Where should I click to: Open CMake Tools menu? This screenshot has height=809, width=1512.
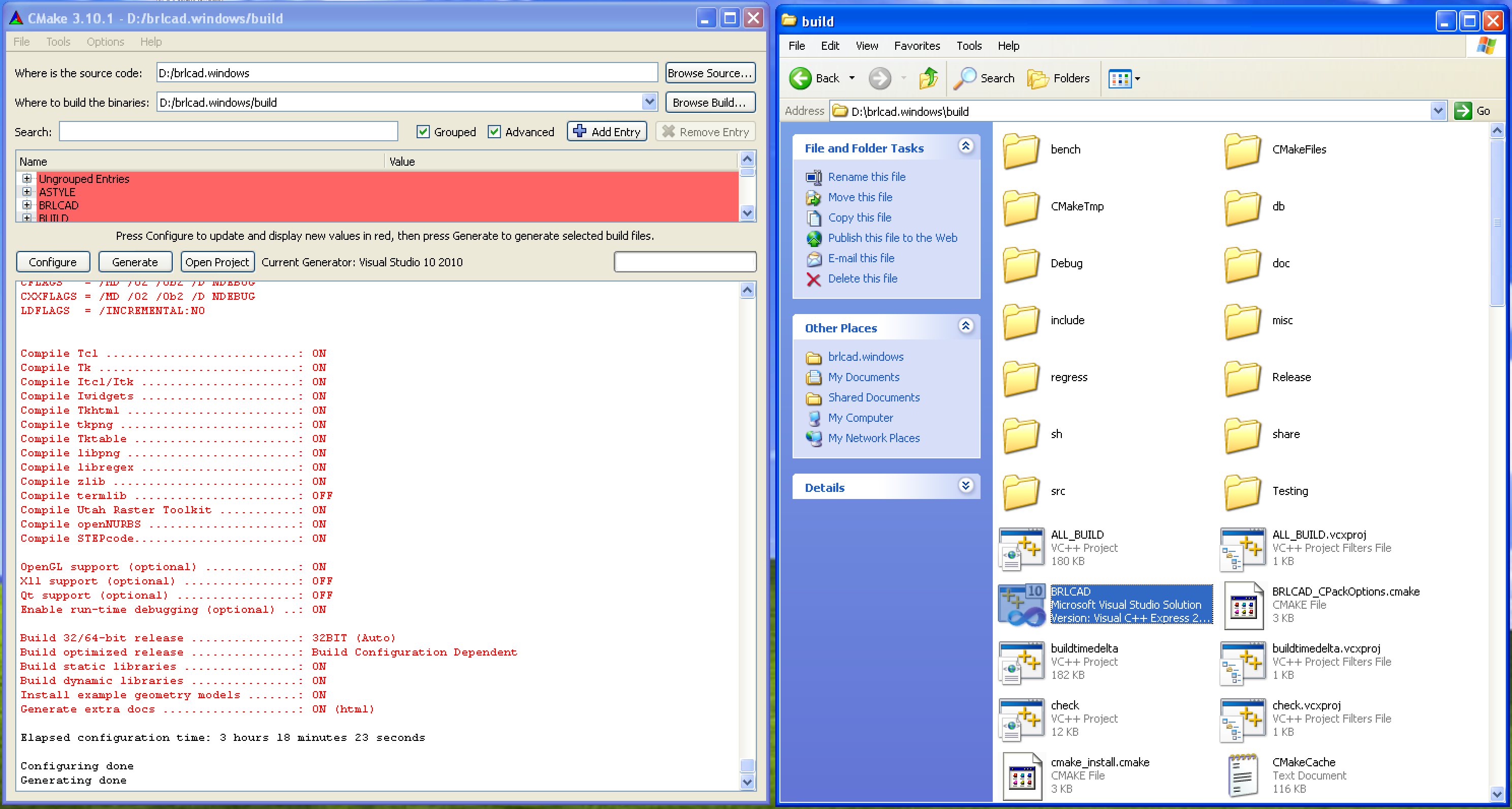[58, 42]
